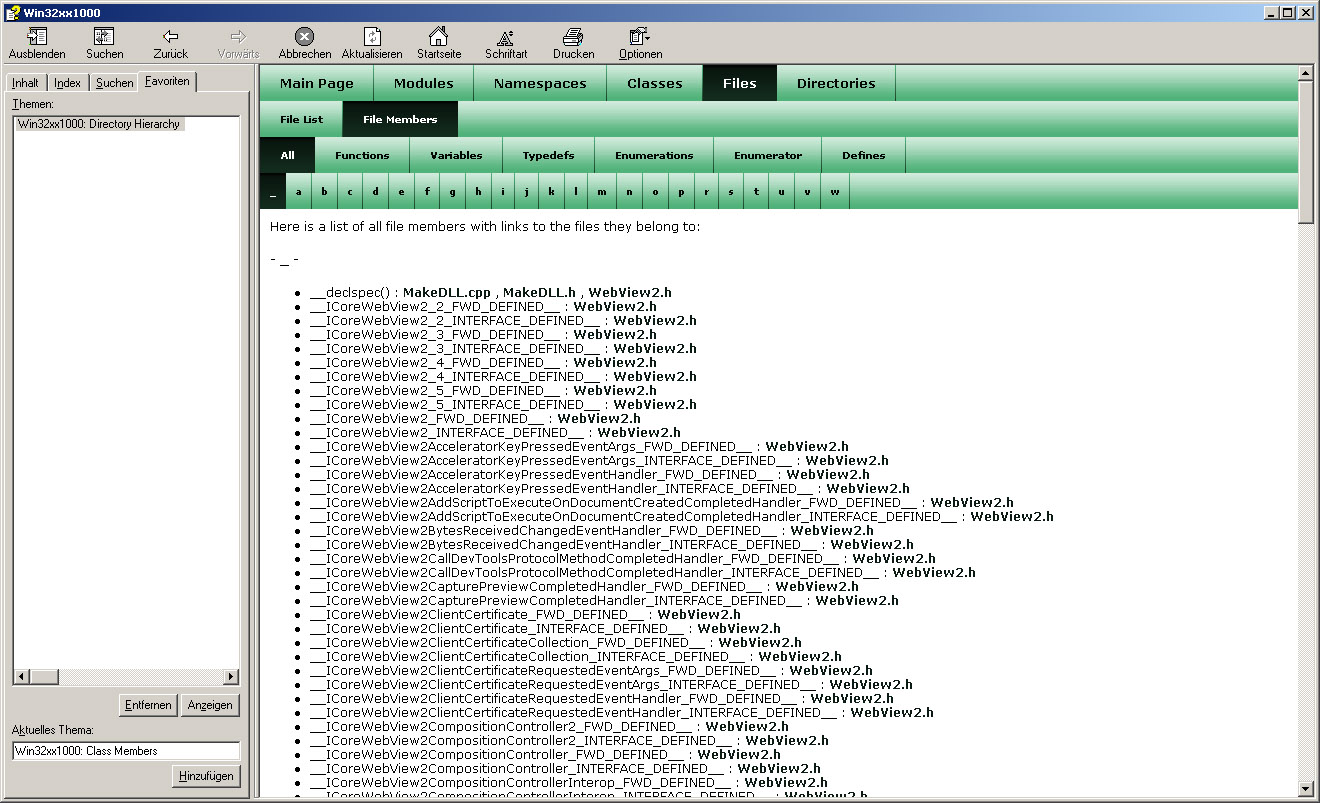Click the Aktuelles Thema text field
This screenshot has width=1320, height=803.
tap(126, 751)
